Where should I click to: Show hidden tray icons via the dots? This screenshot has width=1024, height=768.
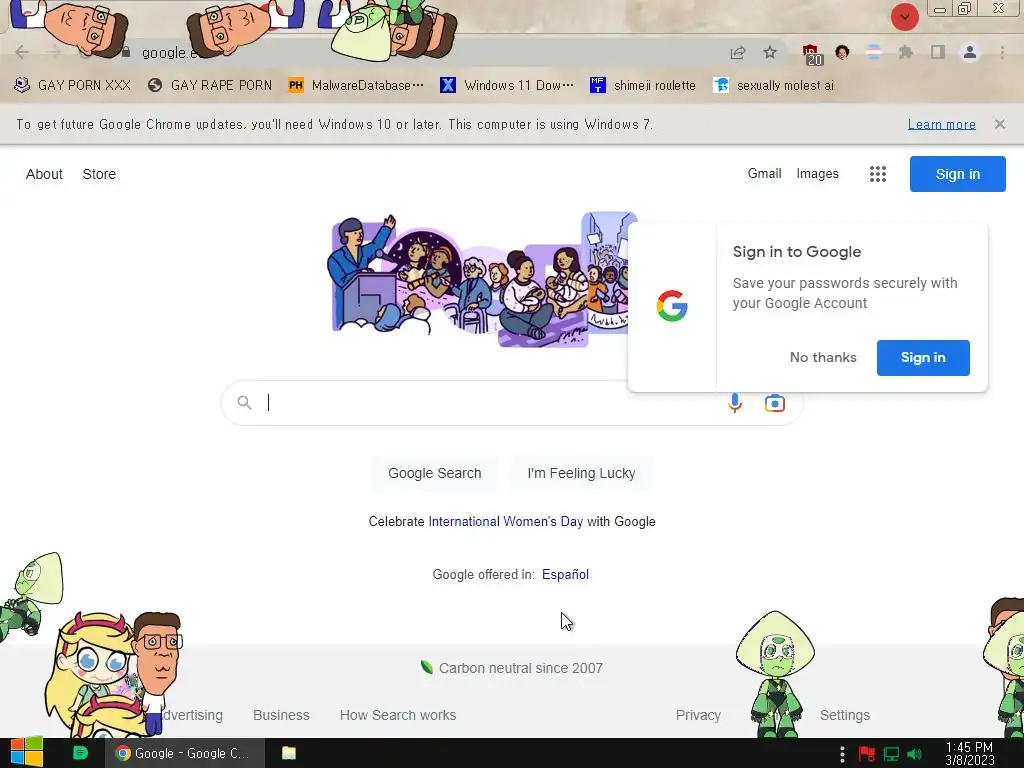coord(842,754)
